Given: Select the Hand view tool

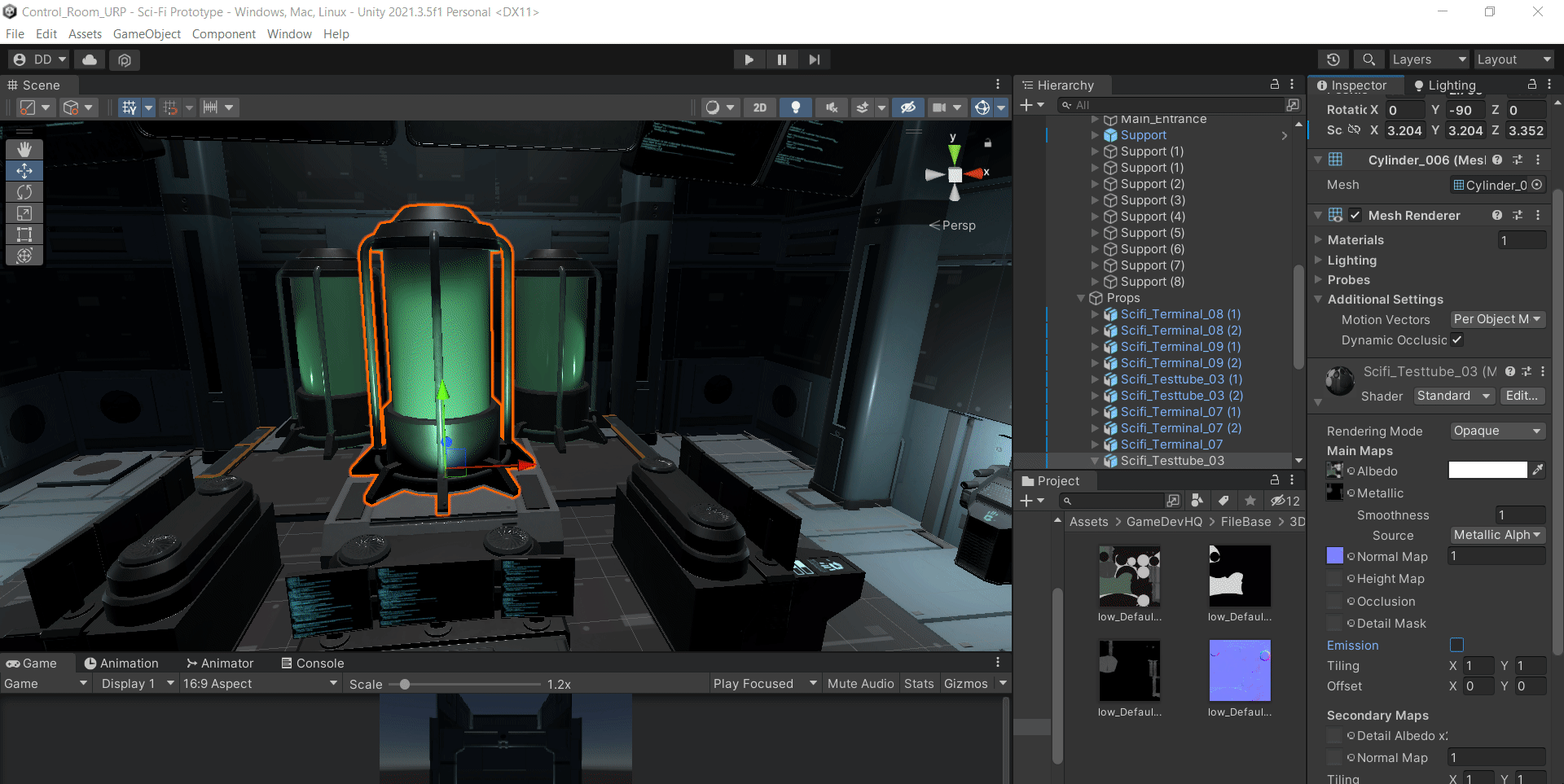Looking at the screenshot, I should [24, 149].
